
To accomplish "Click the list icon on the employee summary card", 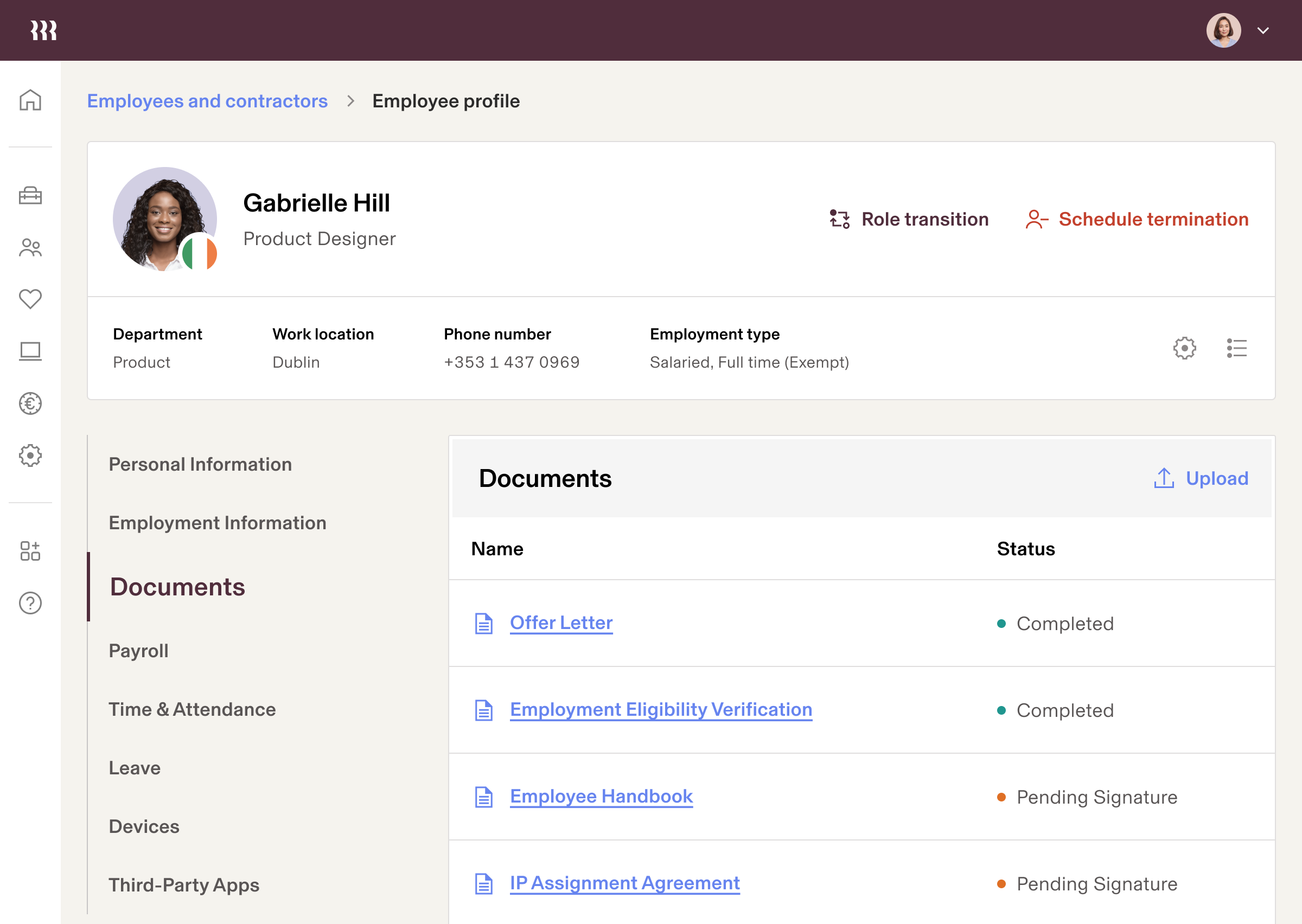I will (1236, 348).
